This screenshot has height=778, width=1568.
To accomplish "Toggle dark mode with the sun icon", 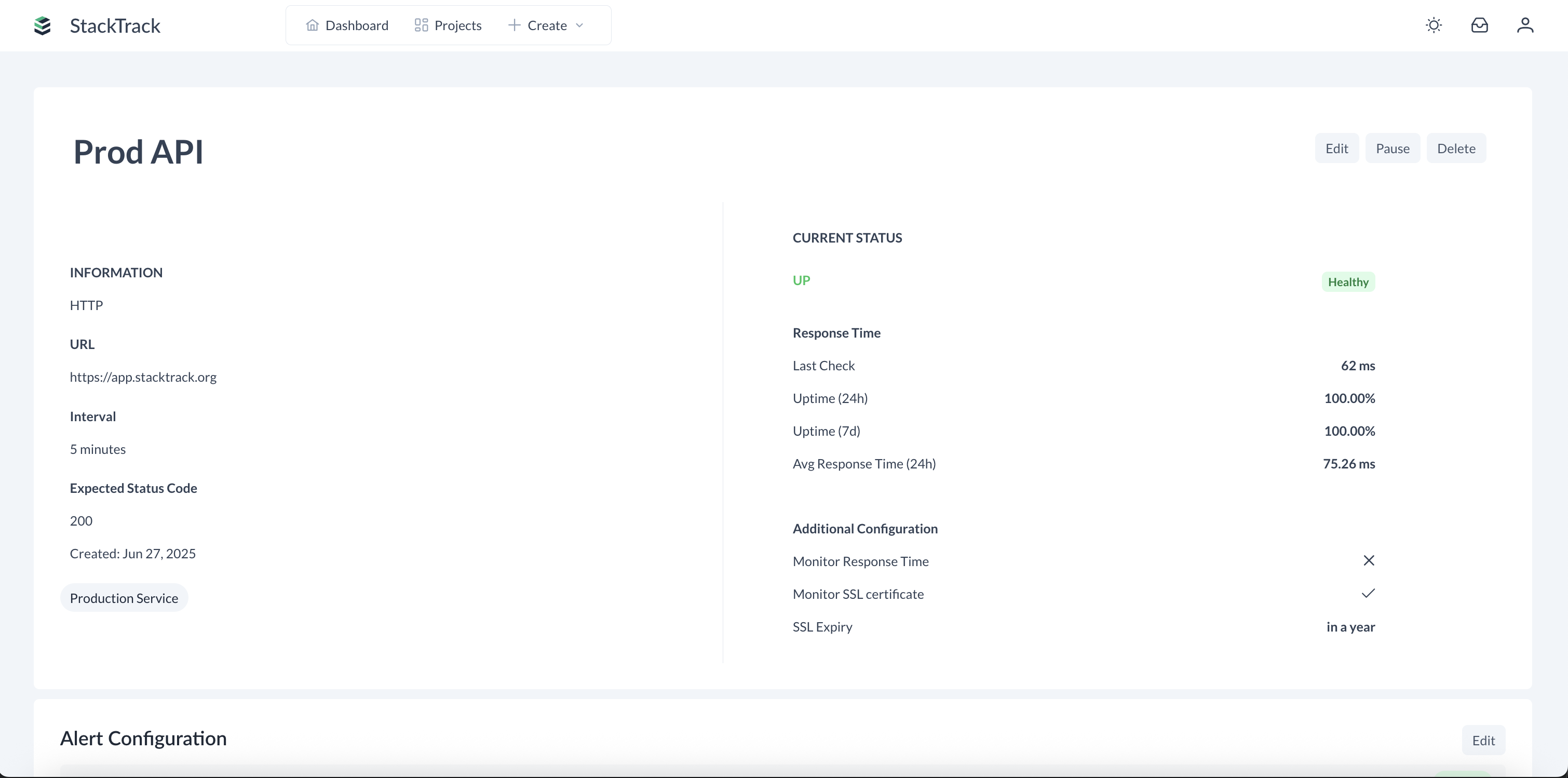I will [x=1434, y=25].
